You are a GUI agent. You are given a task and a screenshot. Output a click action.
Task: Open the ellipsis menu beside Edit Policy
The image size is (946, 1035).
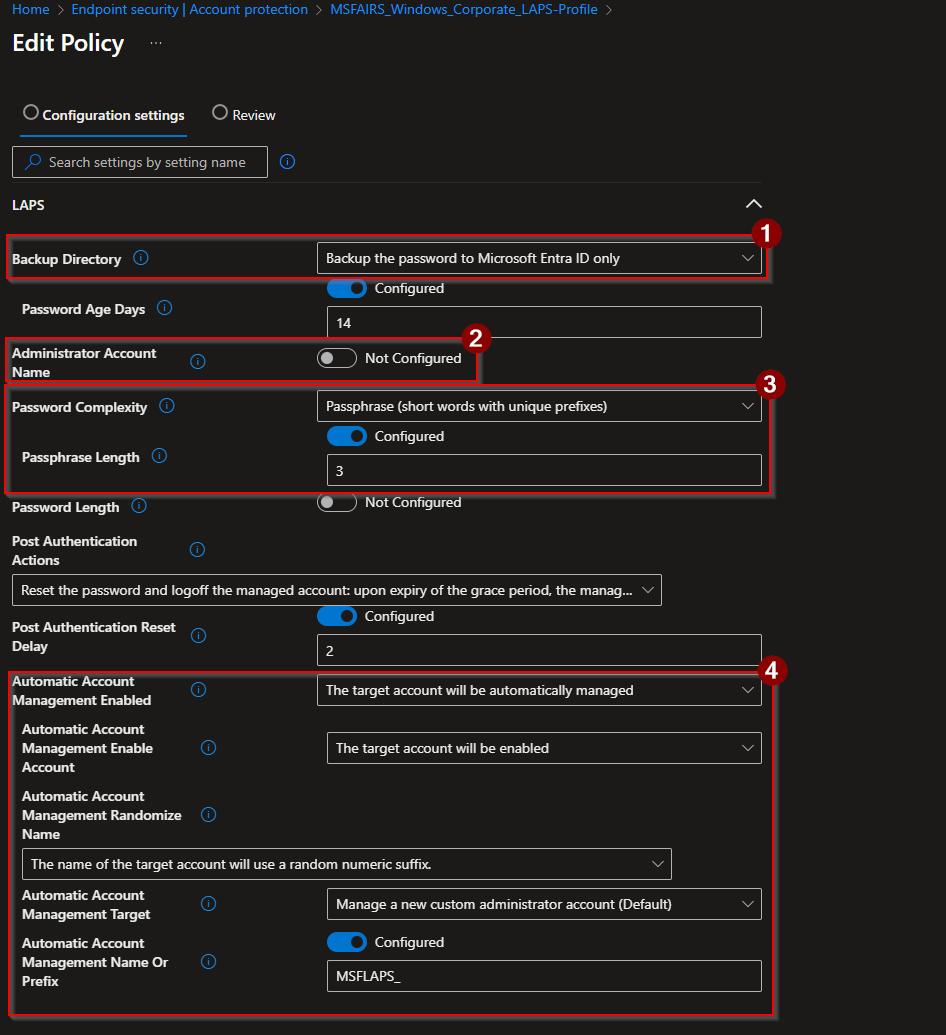pos(156,44)
